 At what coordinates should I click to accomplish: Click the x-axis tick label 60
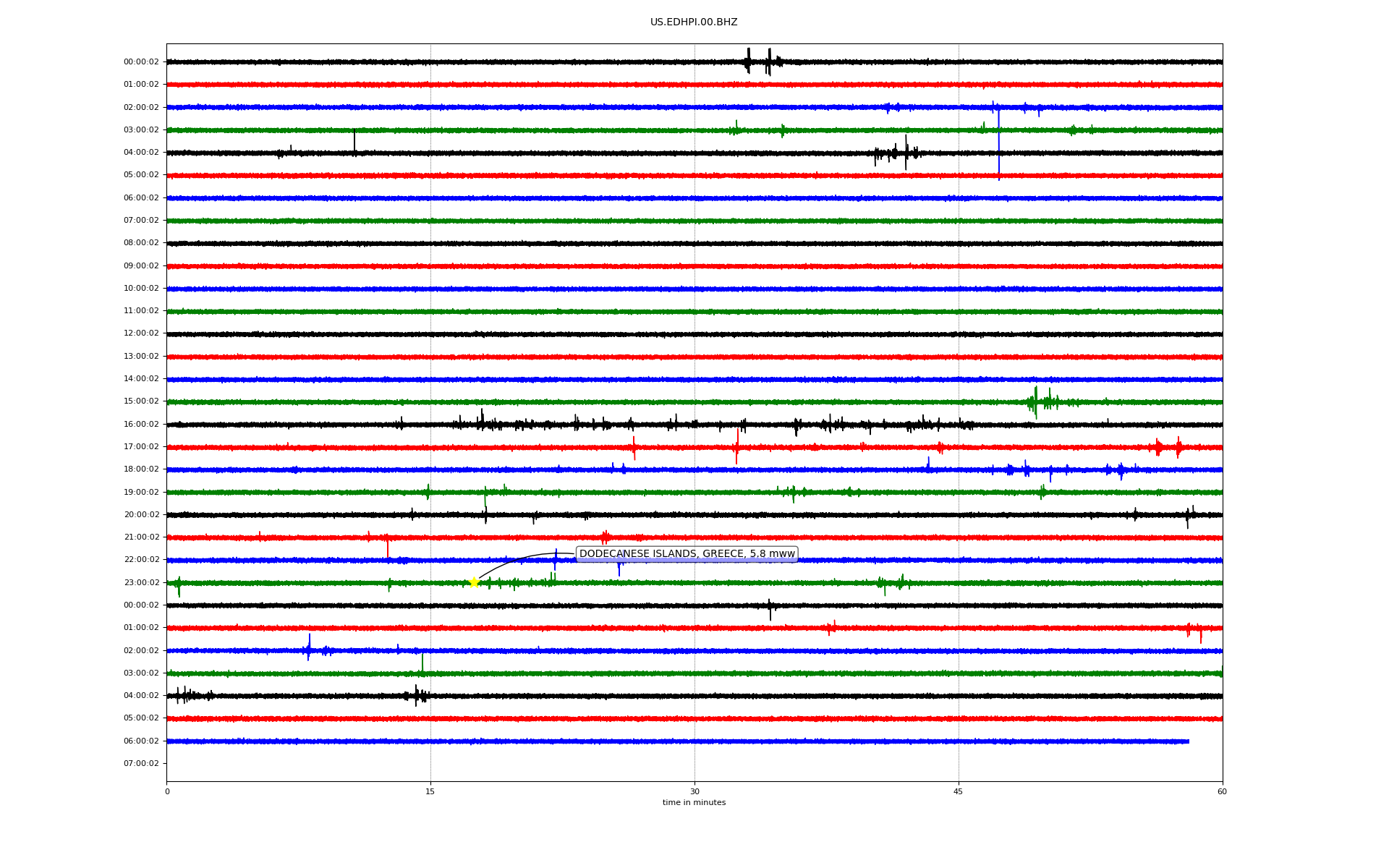pyautogui.click(x=1222, y=791)
